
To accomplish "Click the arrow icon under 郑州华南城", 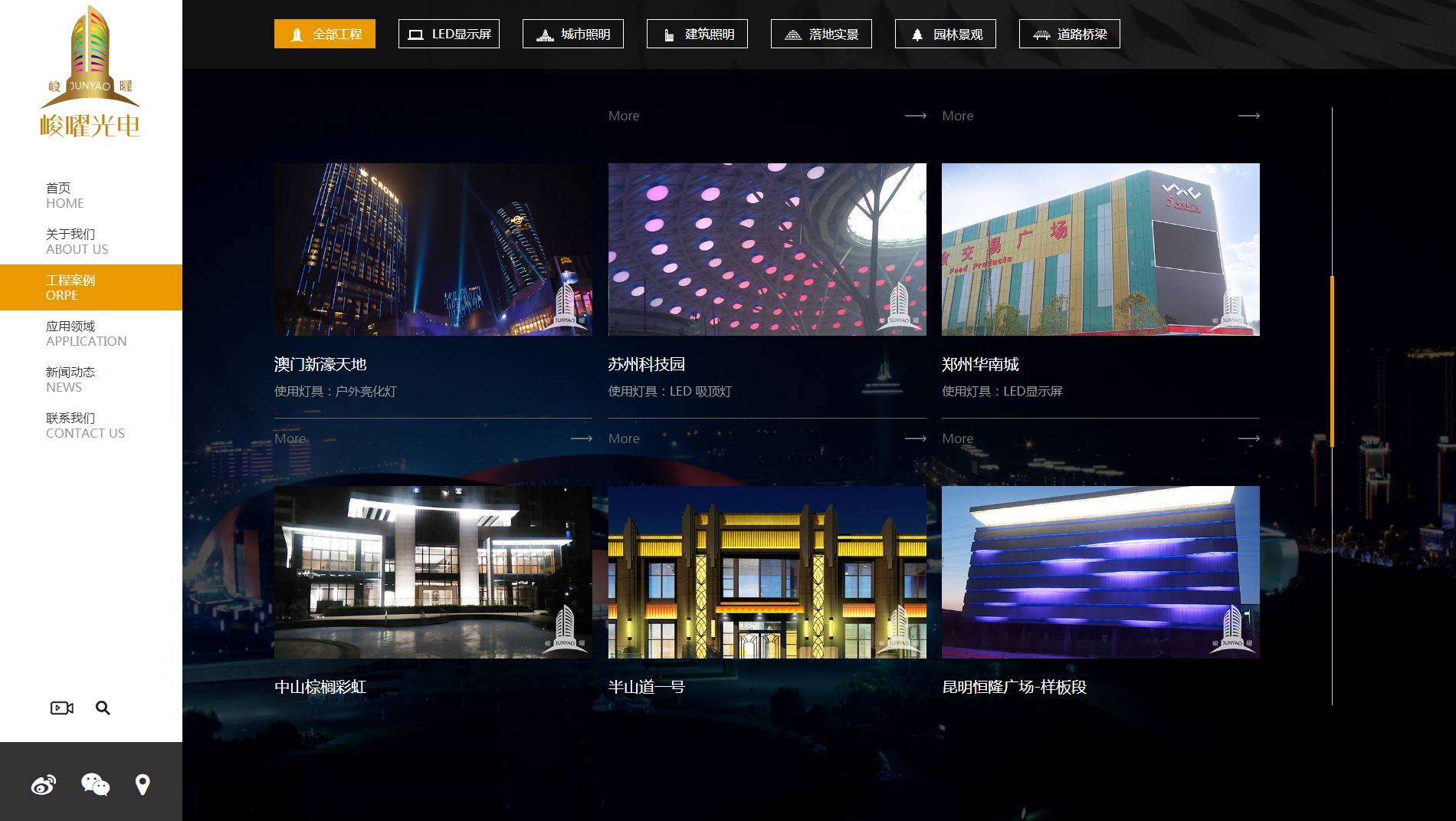I will [x=1248, y=438].
